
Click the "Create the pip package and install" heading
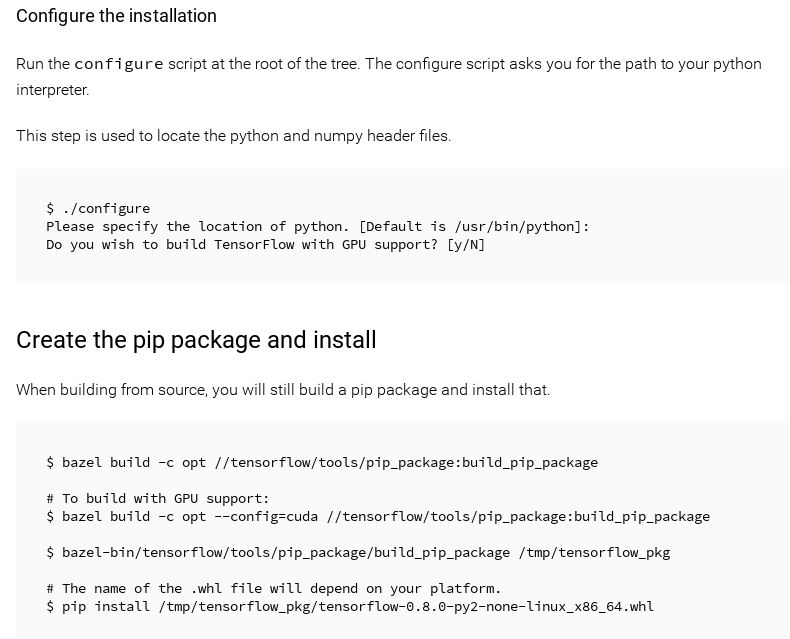click(196, 340)
